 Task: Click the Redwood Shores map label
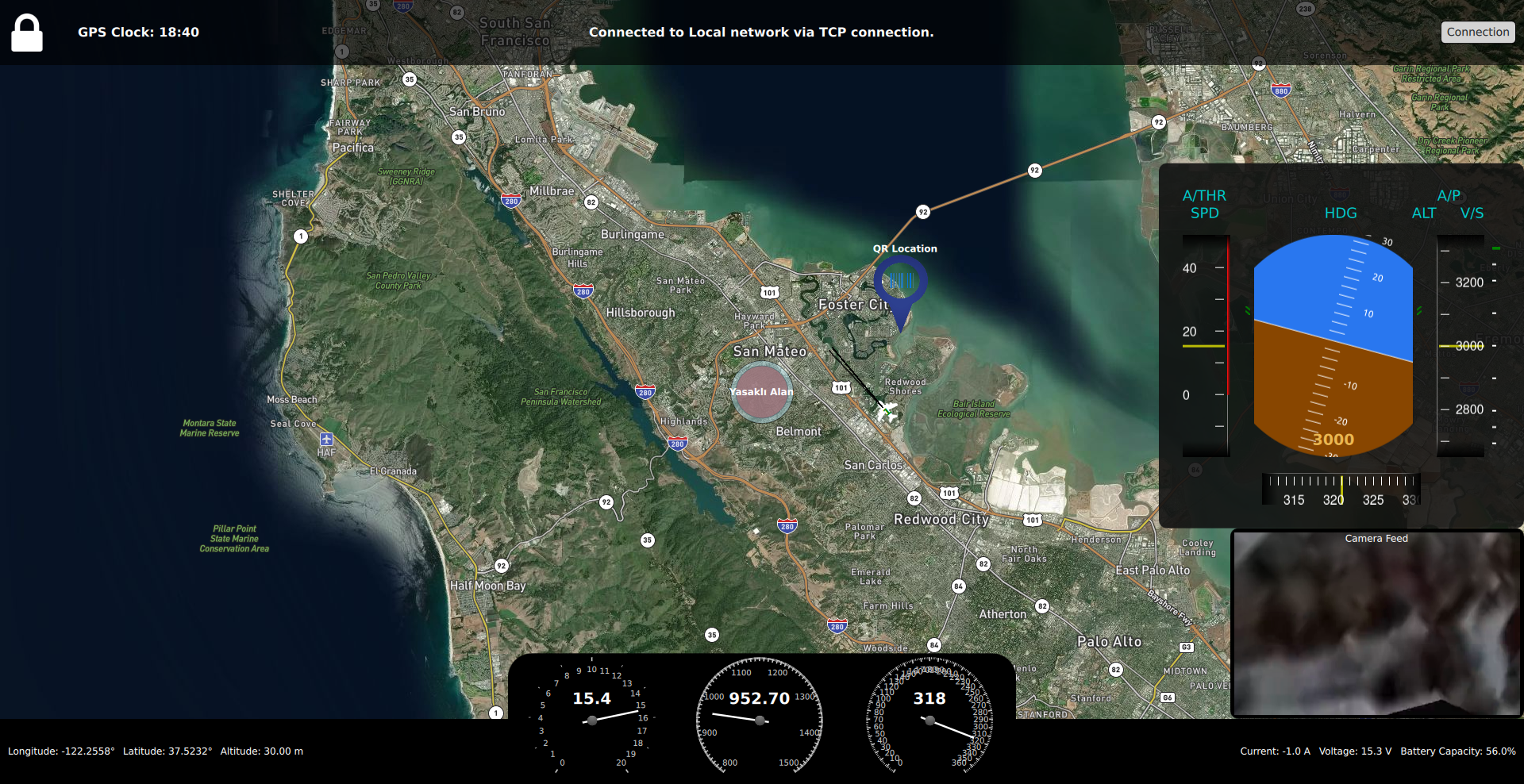pyautogui.click(x=906, y=386)
